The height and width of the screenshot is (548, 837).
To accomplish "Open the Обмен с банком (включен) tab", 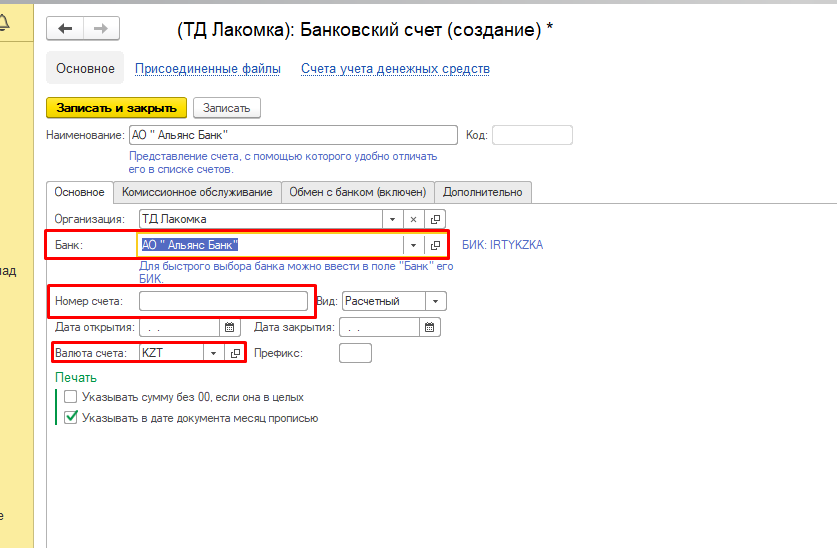I will click(x=358, y=192).
